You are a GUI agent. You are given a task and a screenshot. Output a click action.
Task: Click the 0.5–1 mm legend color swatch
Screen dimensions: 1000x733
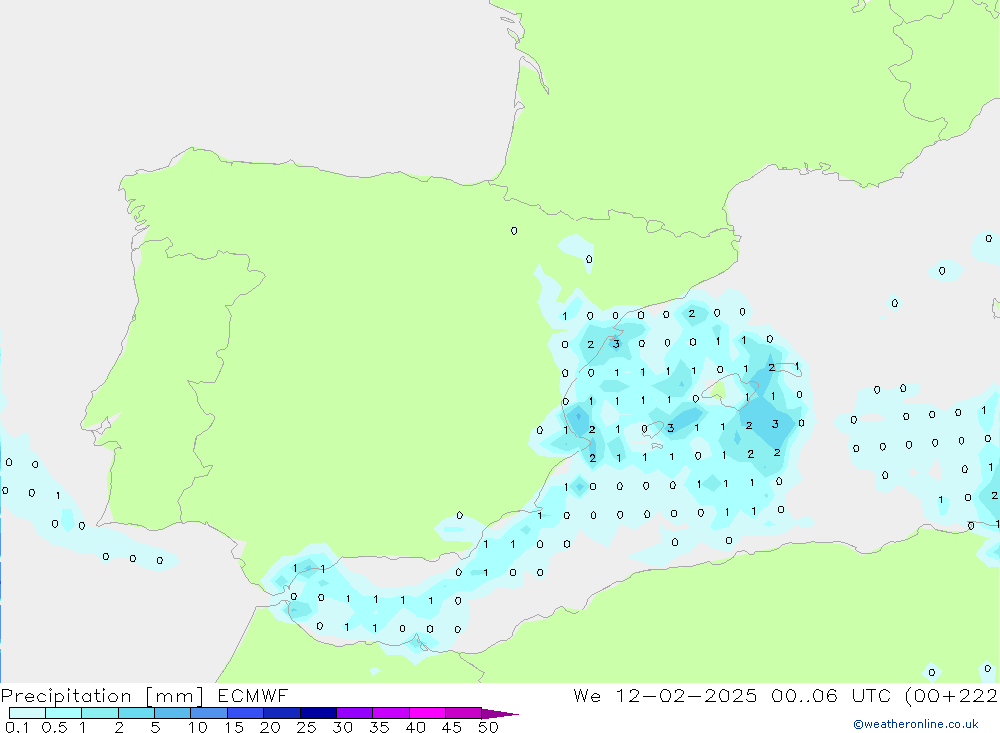tap(63, 713)
